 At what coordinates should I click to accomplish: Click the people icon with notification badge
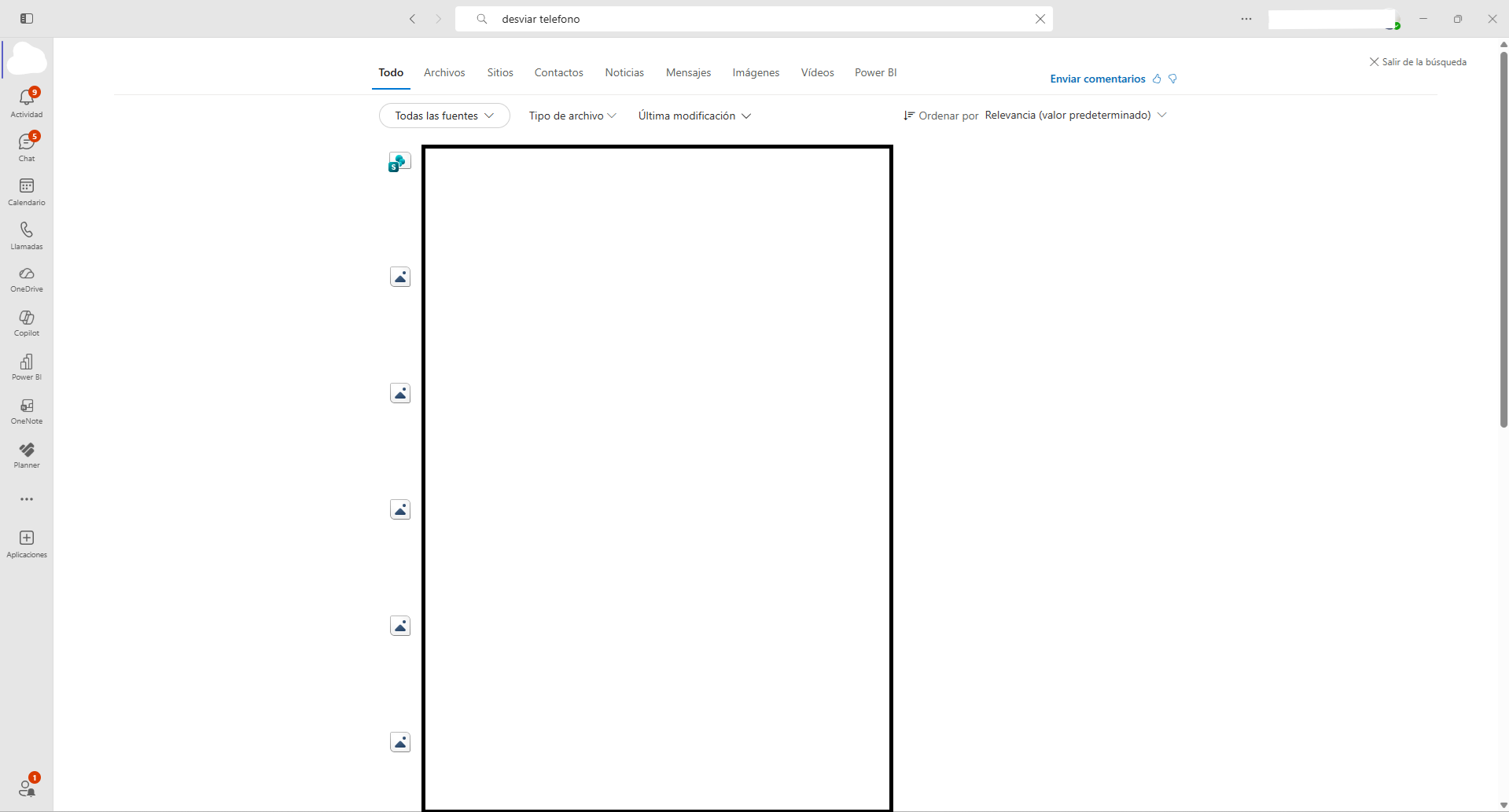pyautogui.click(x=27, y=787)
